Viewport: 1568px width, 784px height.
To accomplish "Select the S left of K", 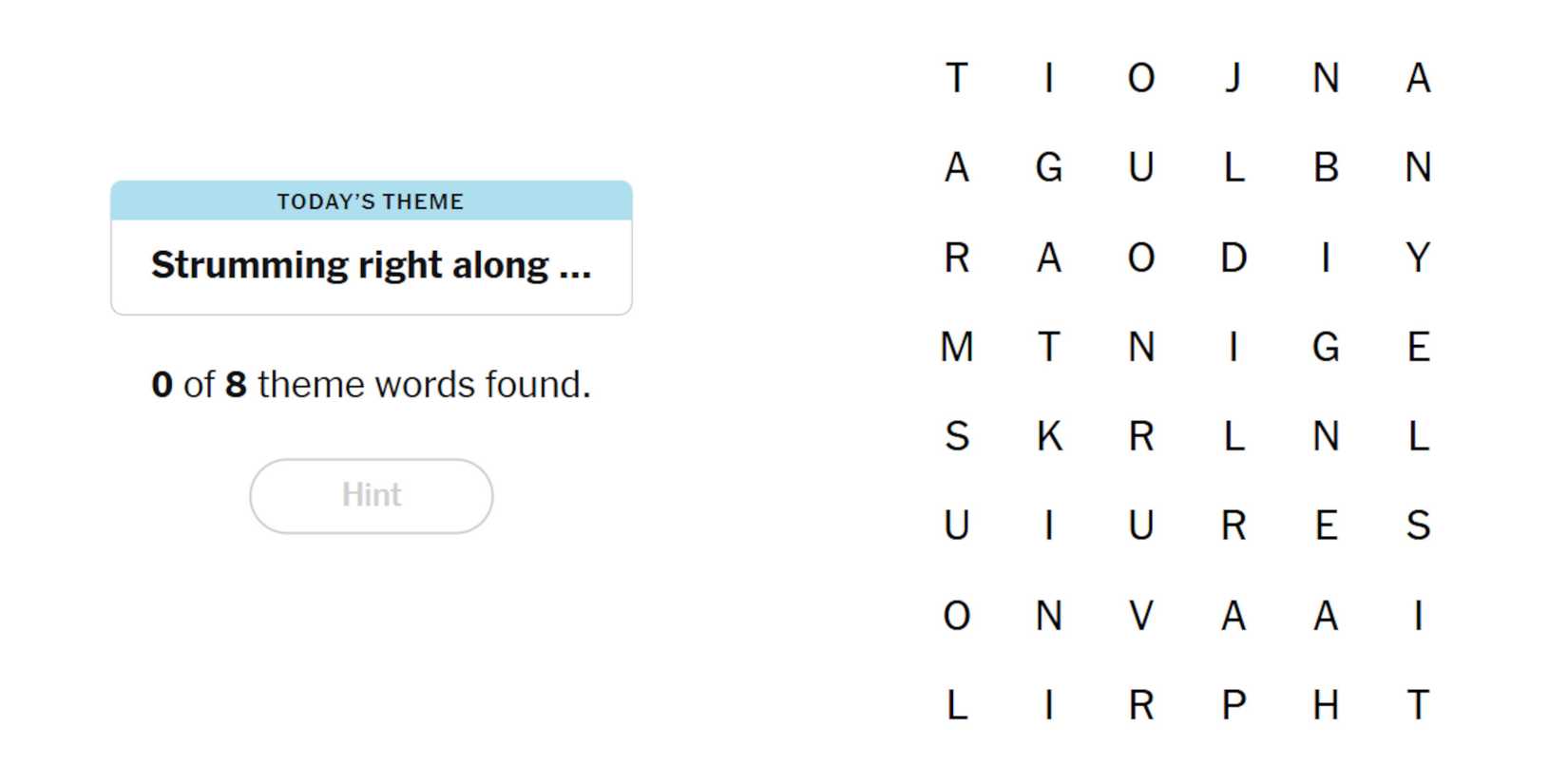I will (x=957, y=436).
